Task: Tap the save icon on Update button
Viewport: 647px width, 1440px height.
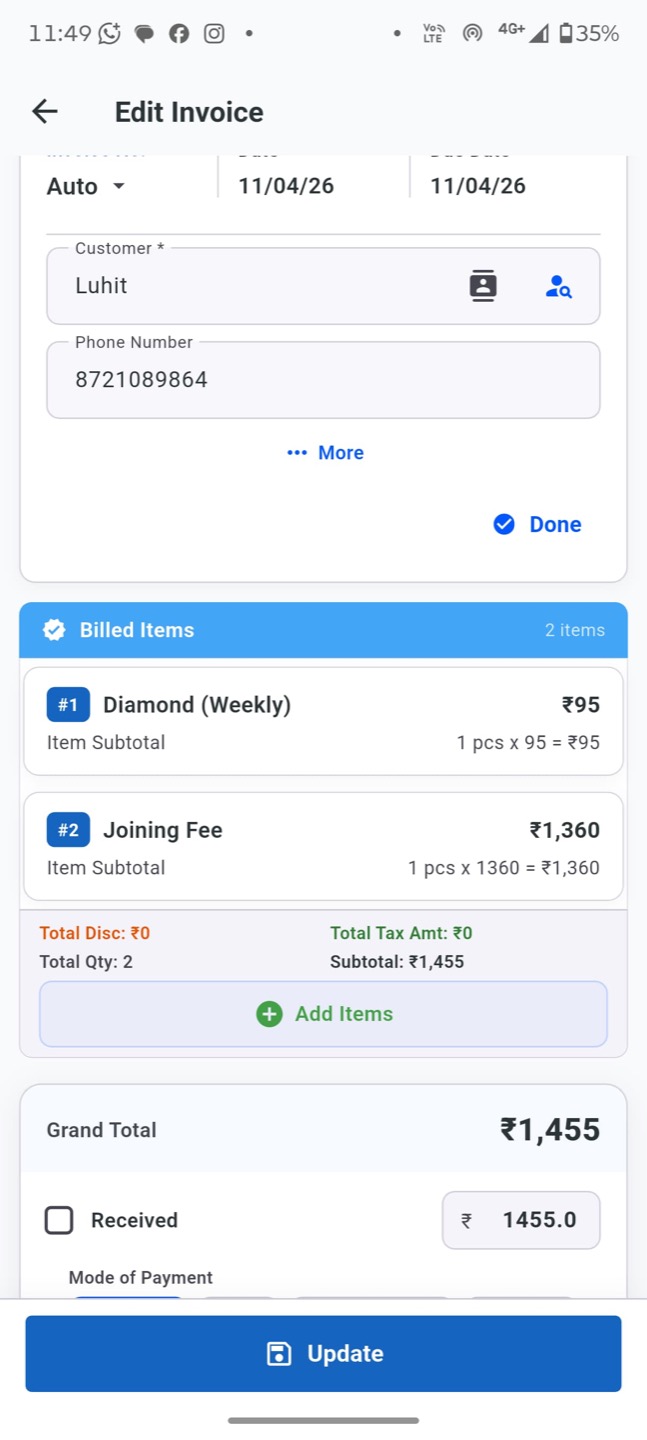Action: click(279, 1354)
